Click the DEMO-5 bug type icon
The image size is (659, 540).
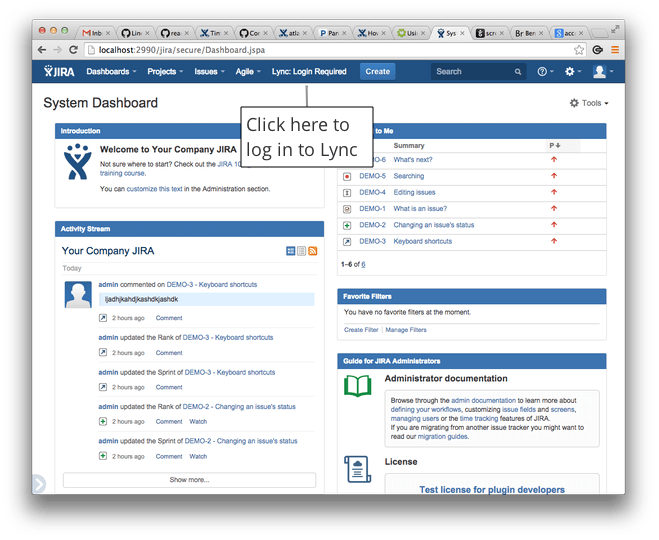[347, 176]
